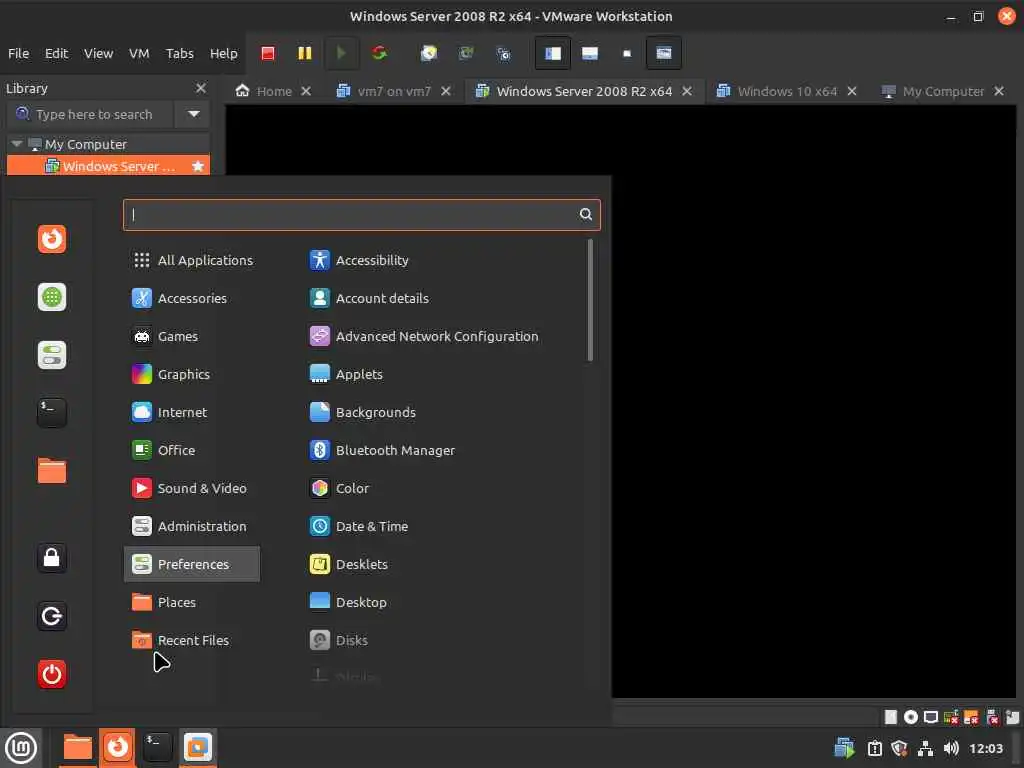
Task: Enter full screen mode via toolbar icon
Action: click(627, 54)
